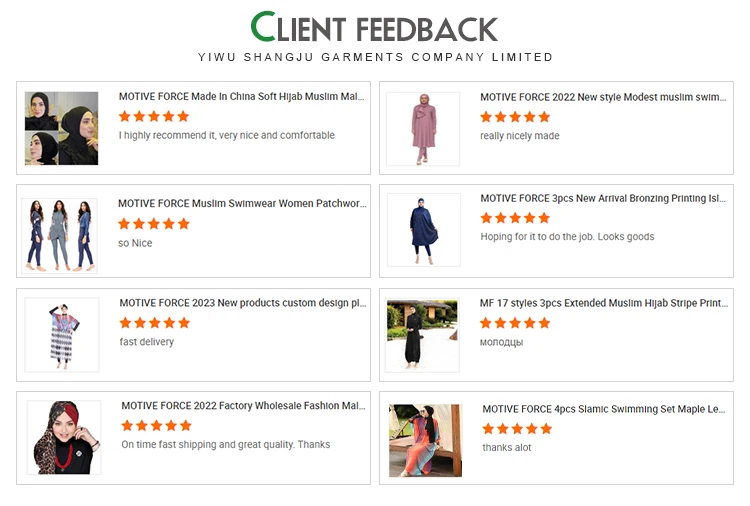
Task: Click the star rating above 'fast delivery'
Action: pyautogui.click(x=154, y=323)
